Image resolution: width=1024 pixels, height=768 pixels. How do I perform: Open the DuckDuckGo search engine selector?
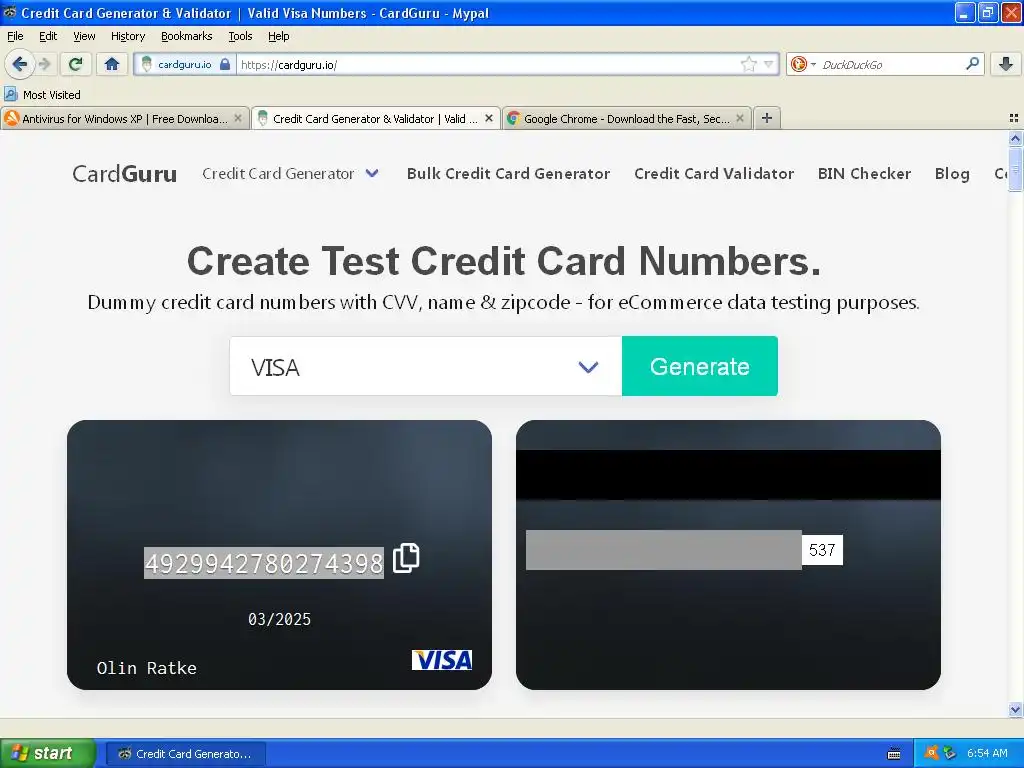pyautogui.click(x=803, y=64)
